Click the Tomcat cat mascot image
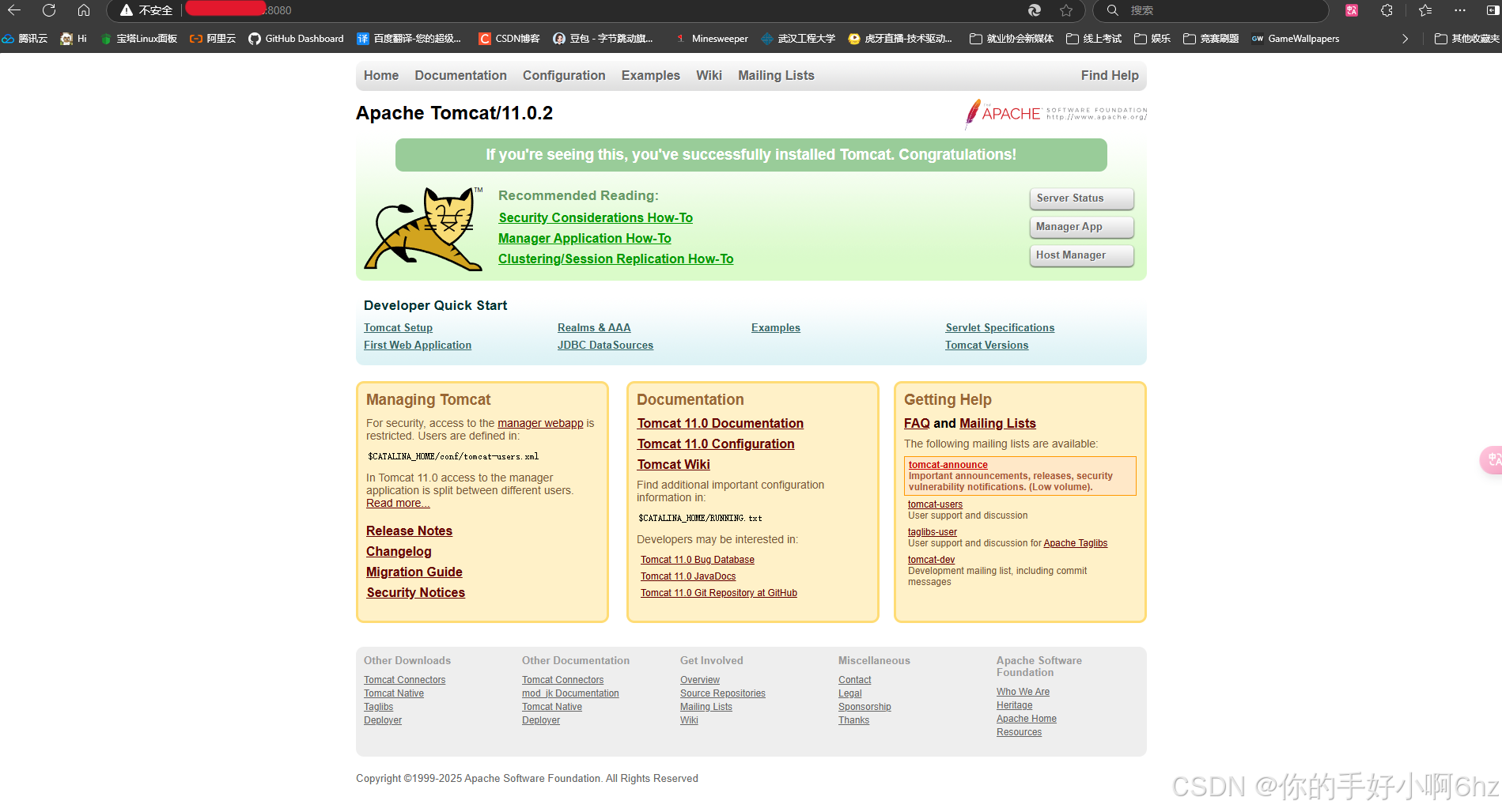 pyautogui.click(x=424, y=228)
